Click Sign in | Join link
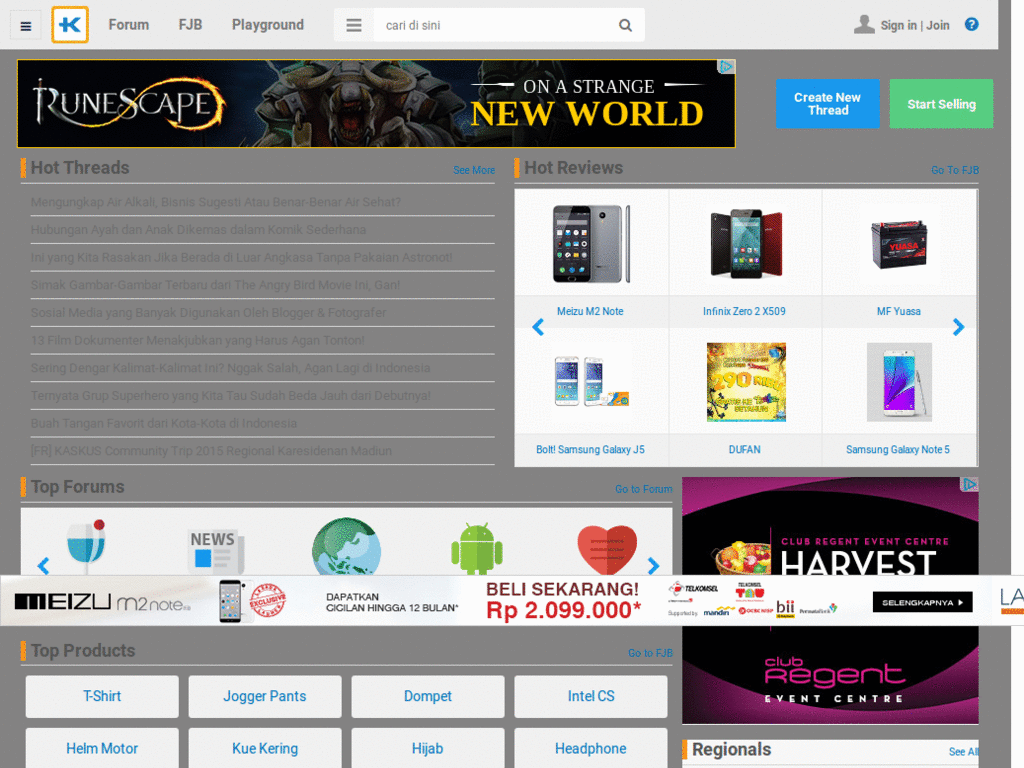The width and height of the screenshot is (1024, 768). [915, 25]
